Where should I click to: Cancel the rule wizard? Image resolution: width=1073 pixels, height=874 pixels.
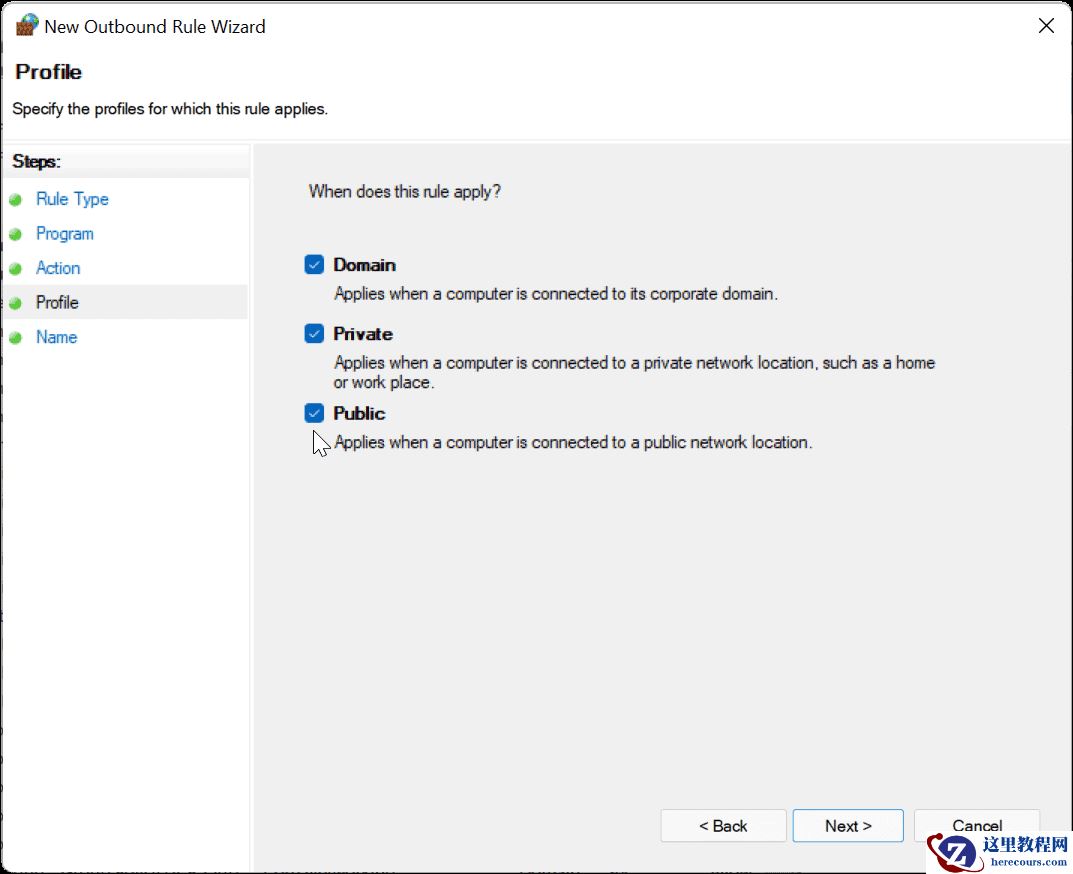click(x=976, y=824)
